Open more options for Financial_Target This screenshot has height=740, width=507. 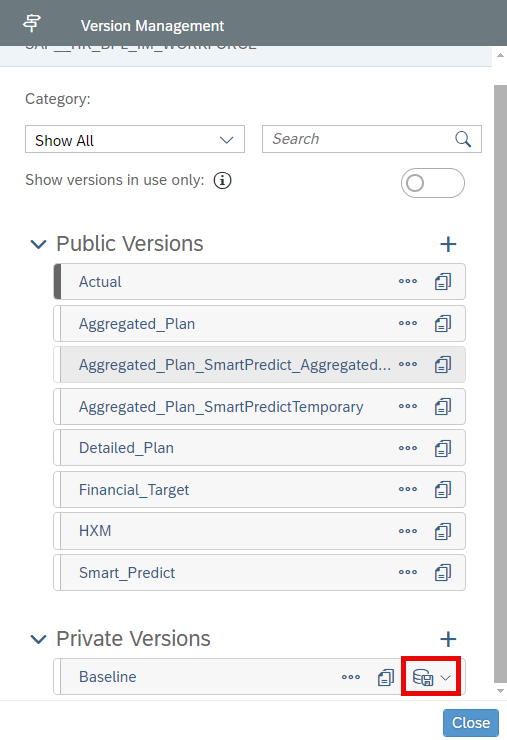click(x=408, y=489)
